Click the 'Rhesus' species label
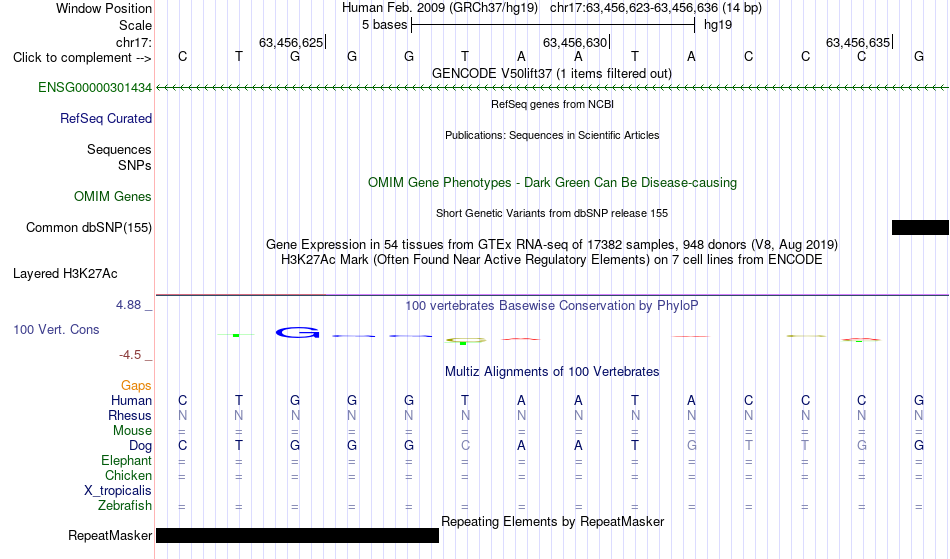950x559 pixels. tap(130, 415)
